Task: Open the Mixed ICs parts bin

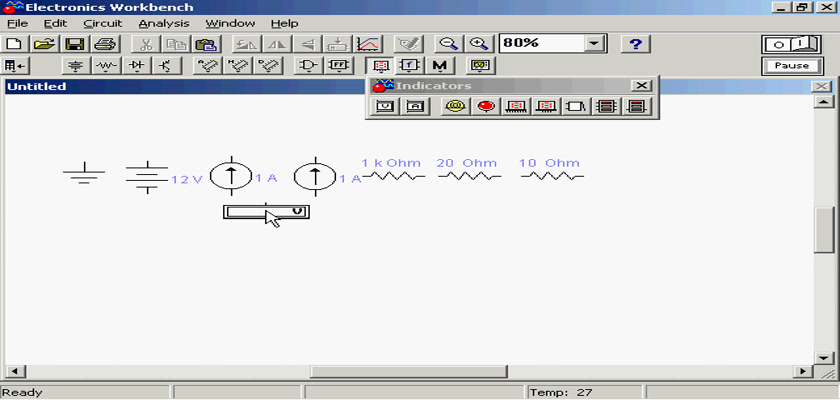Action: point(236,66)
